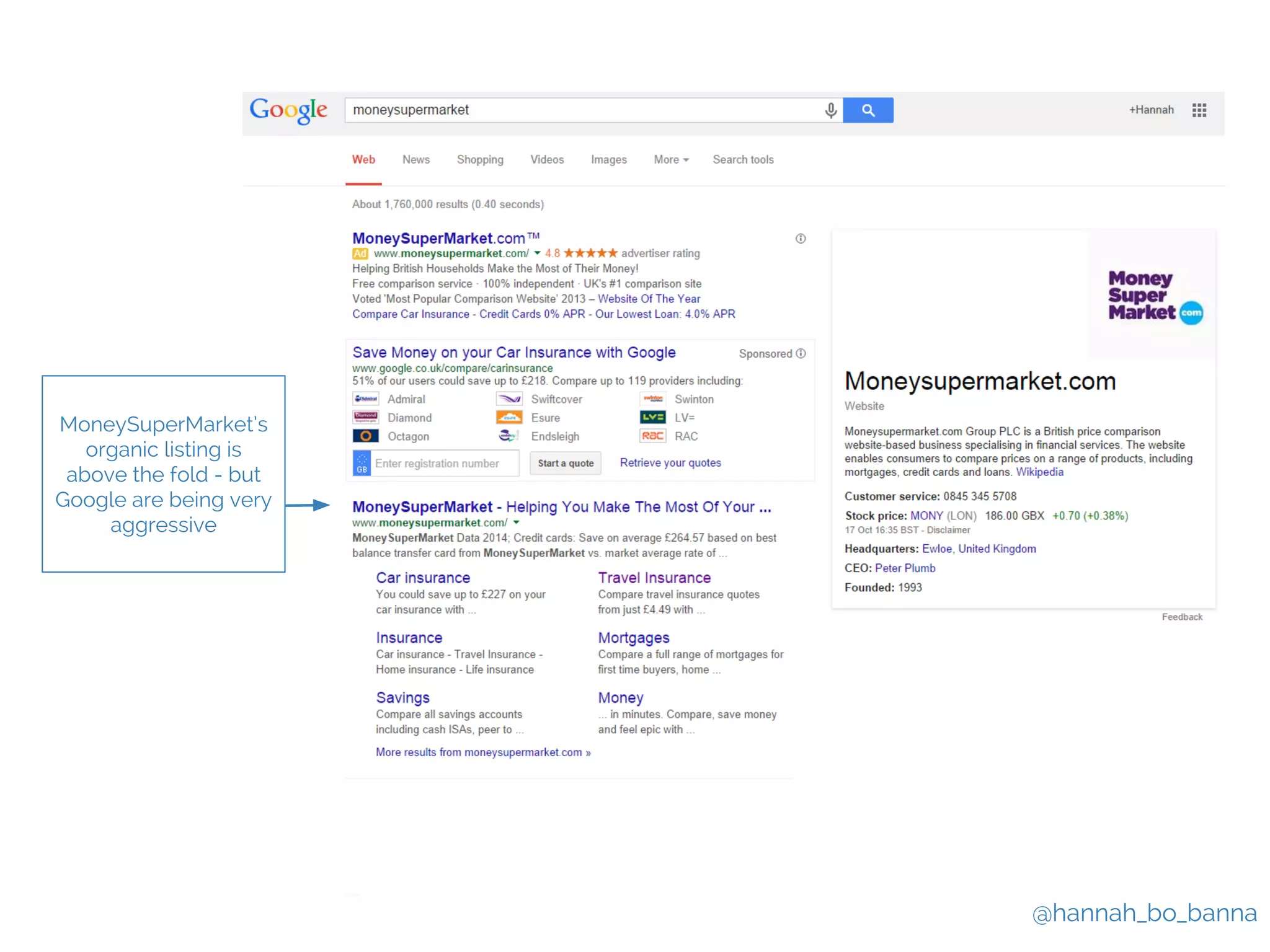The width and height of the screenshot is (1270, 952).
Task: Open Save Money on your Car Insurance headline
Action: tap(514, 353)
